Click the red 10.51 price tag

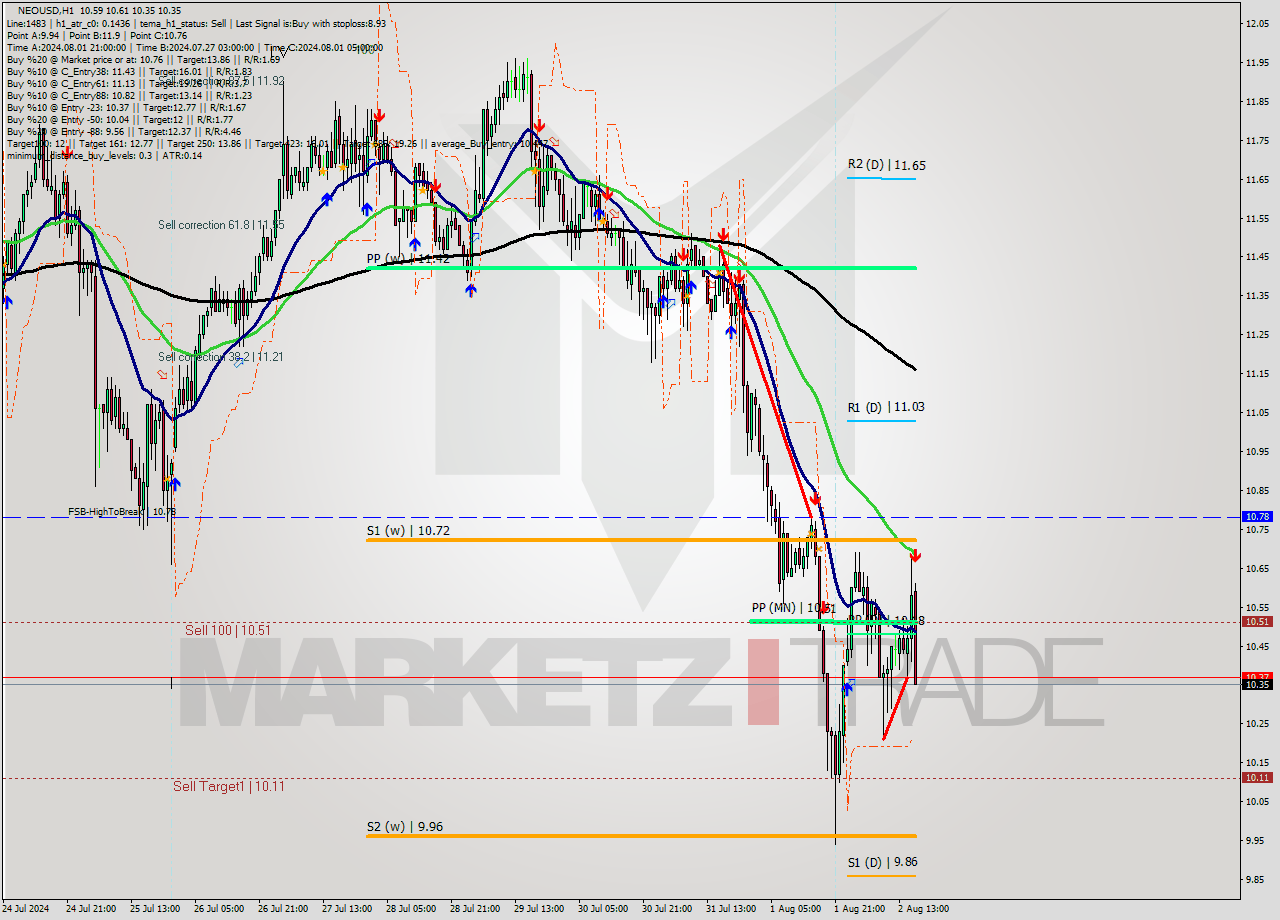click(1257, 621)
